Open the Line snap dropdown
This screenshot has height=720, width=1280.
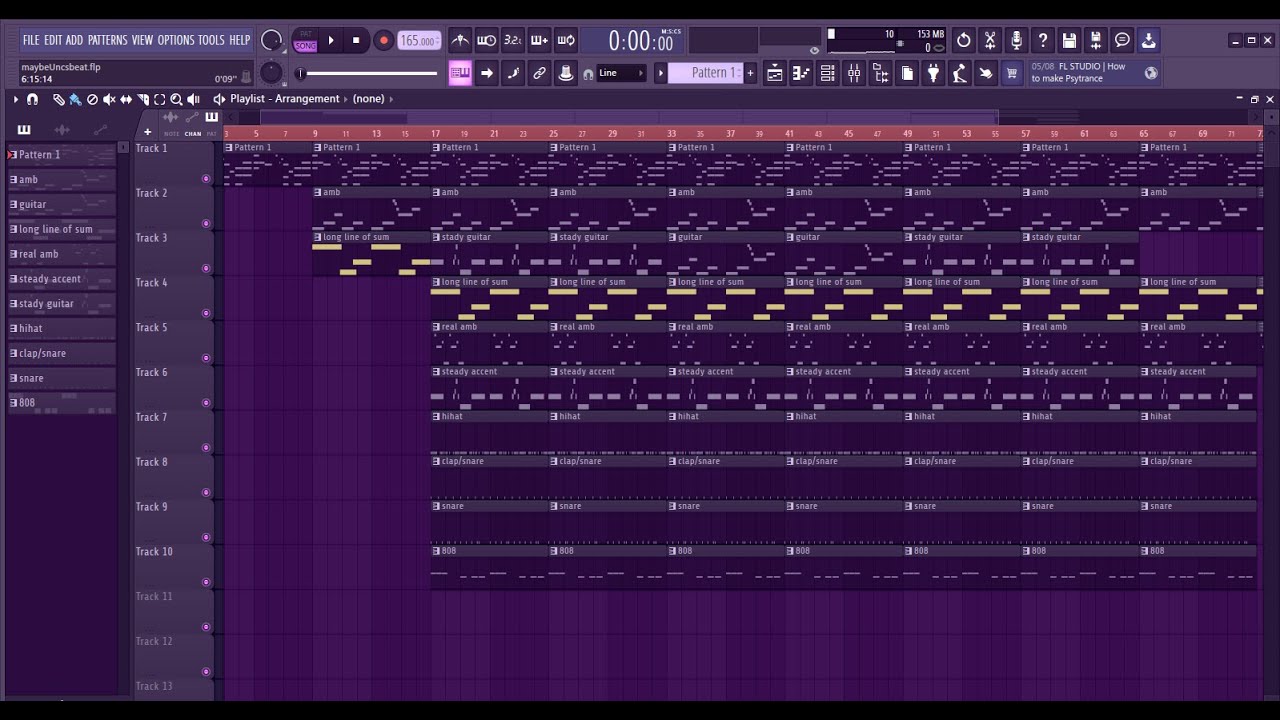point(620,73)
